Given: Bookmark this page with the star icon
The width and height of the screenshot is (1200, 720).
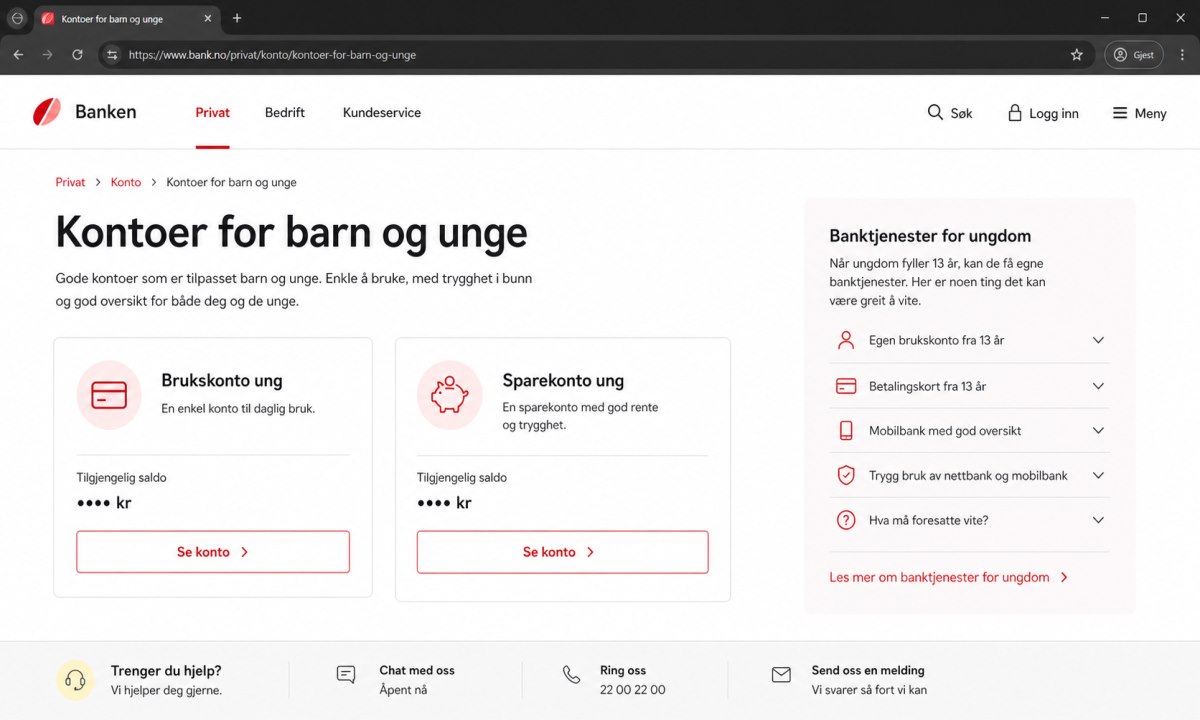Looking at the screenshot, I should (x=1077, y=55).
